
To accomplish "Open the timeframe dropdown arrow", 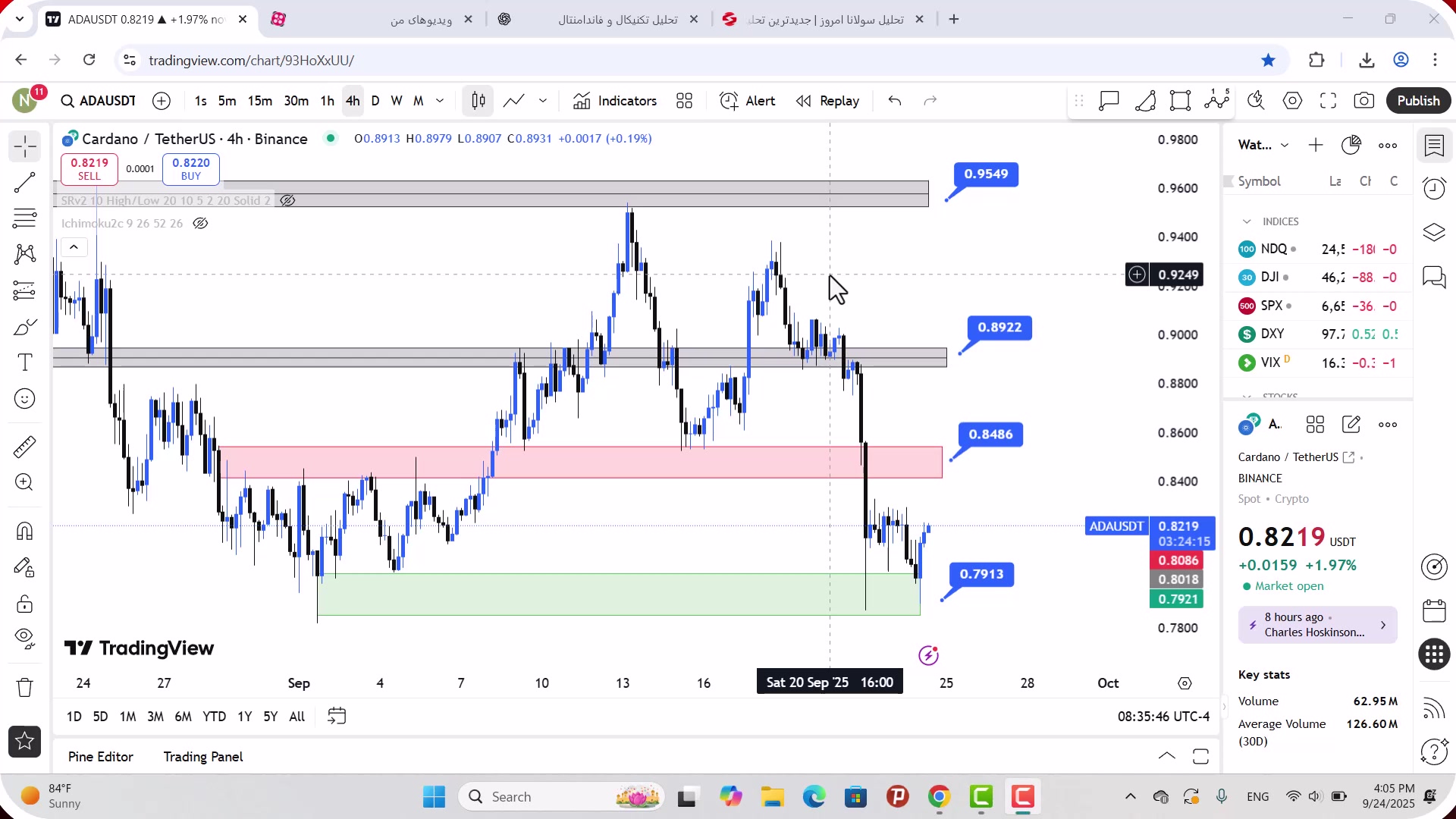I will pos(440,101).
